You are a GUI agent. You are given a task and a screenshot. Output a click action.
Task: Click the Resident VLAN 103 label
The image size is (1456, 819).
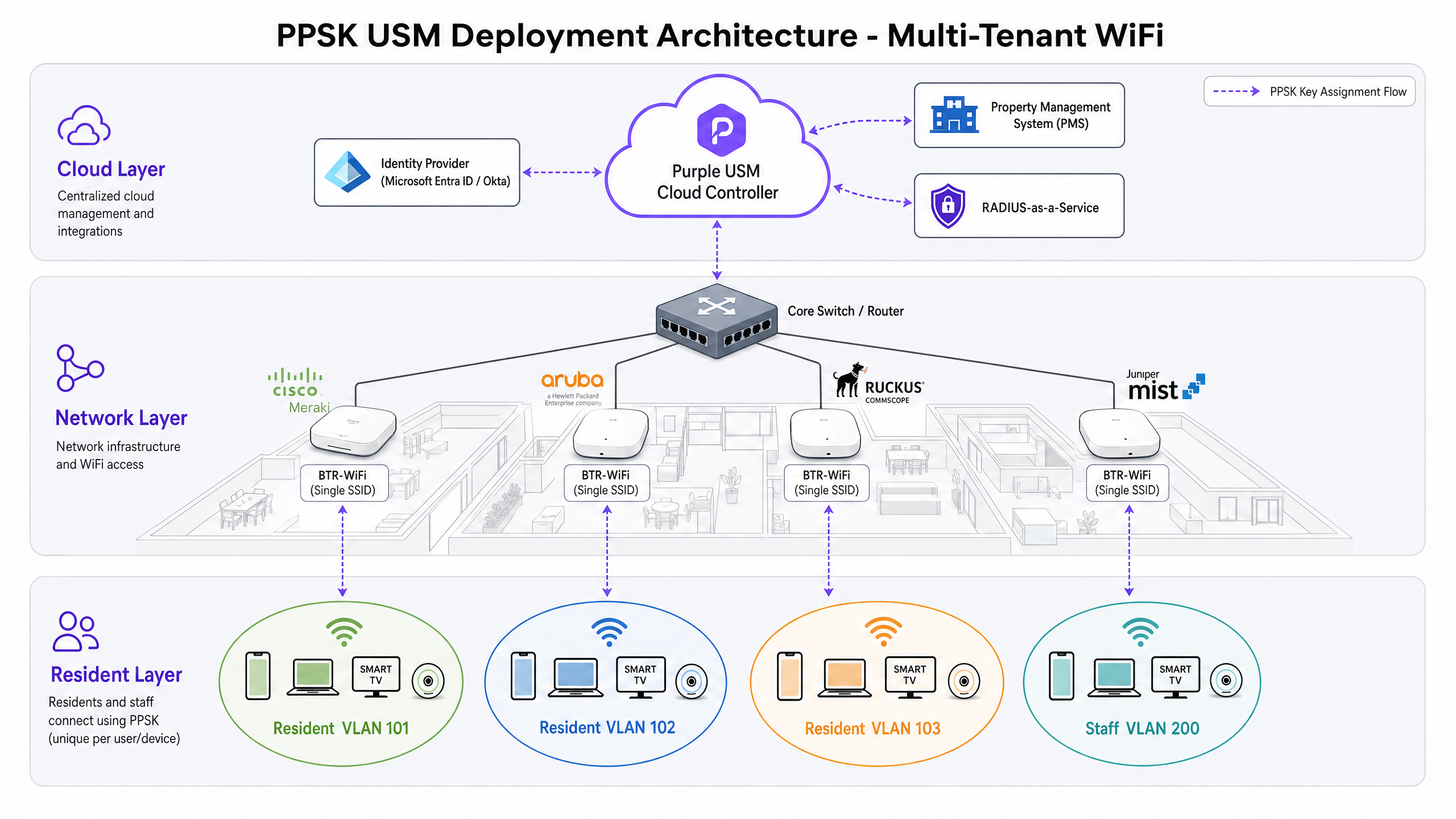point(872,728)
